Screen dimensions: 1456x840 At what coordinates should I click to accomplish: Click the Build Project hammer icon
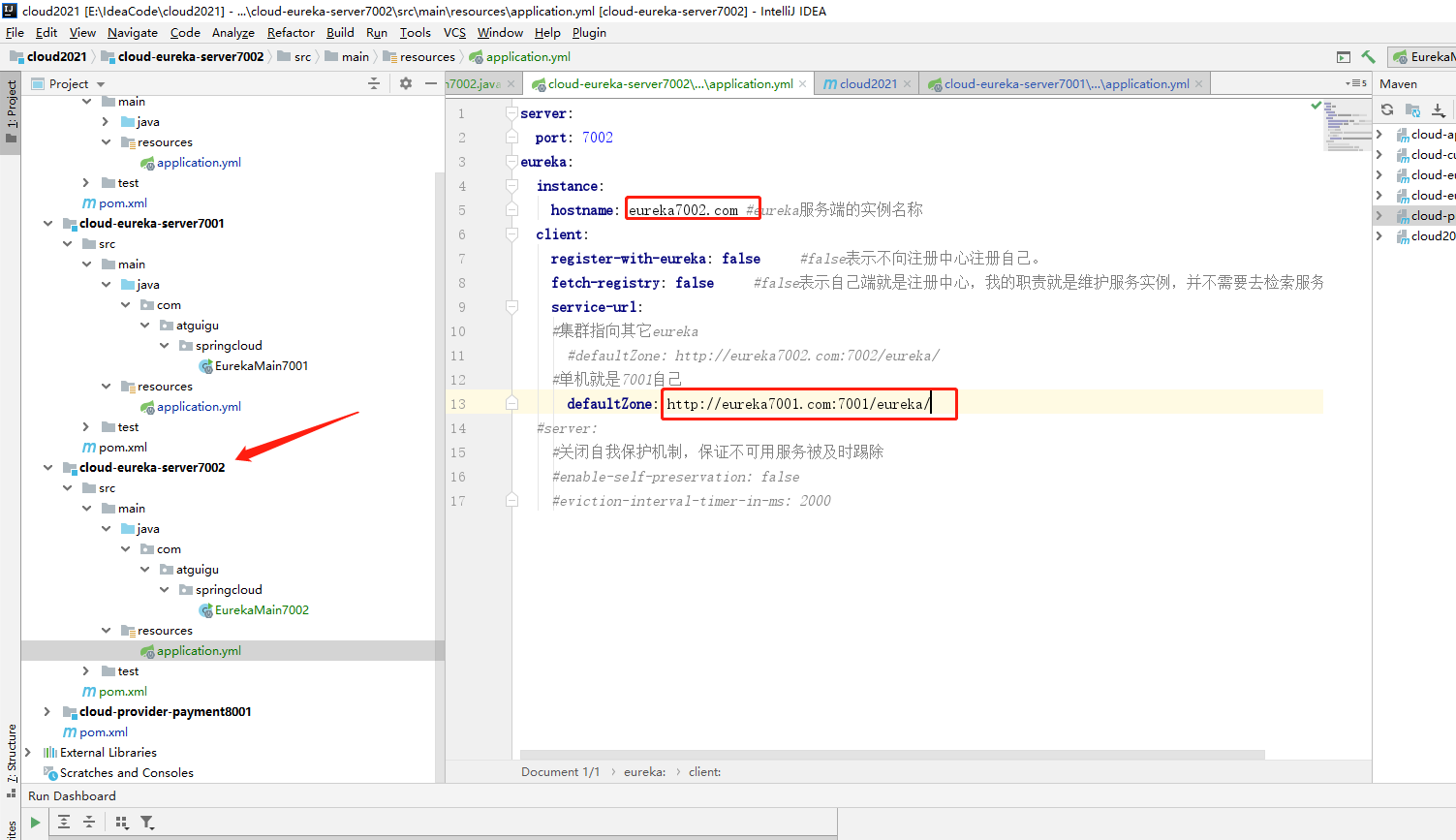click(x=1368, y=57)
